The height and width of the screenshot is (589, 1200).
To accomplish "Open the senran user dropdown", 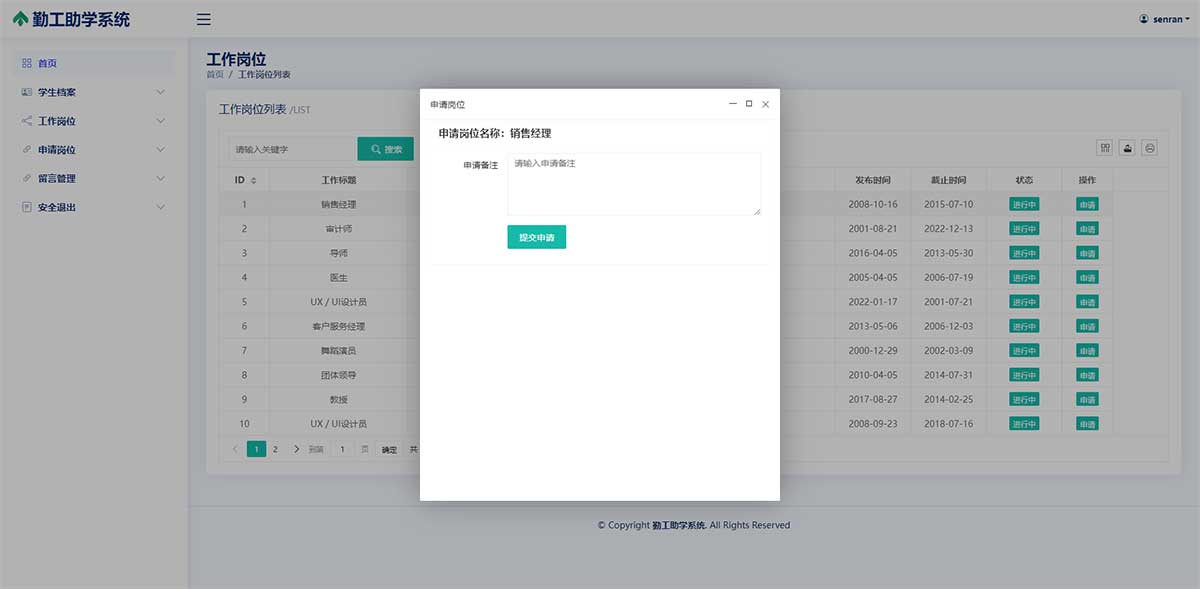I will coord(1164,19).
